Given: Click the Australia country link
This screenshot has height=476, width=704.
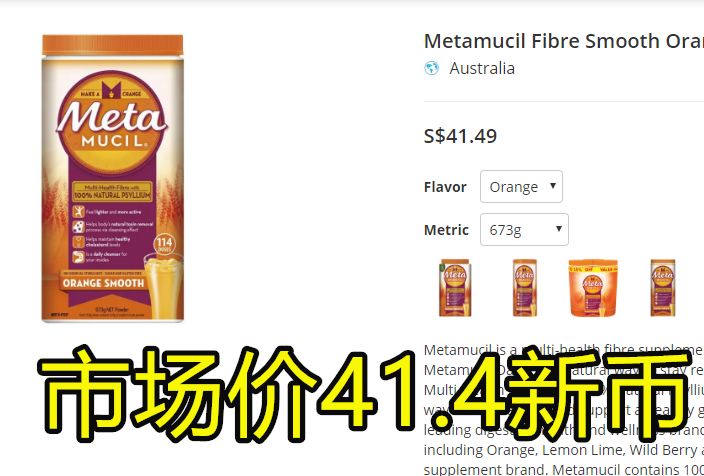Looking at the screenshot, I should [x=482, y=68].
